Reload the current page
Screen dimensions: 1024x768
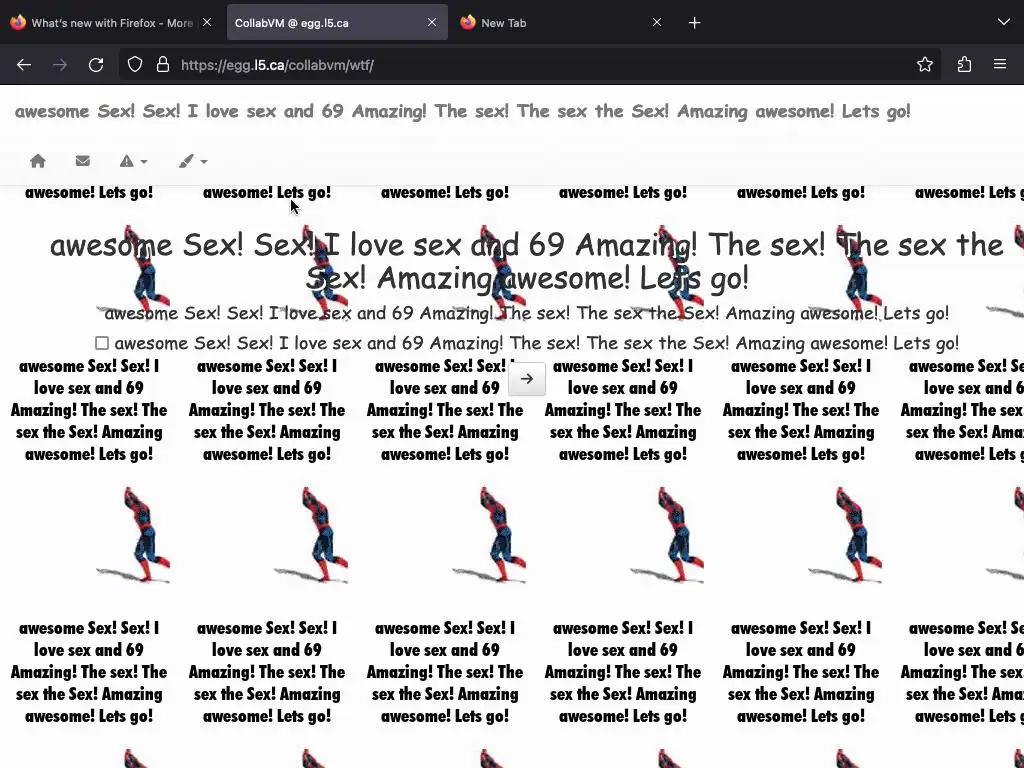(x=96, y=65)
